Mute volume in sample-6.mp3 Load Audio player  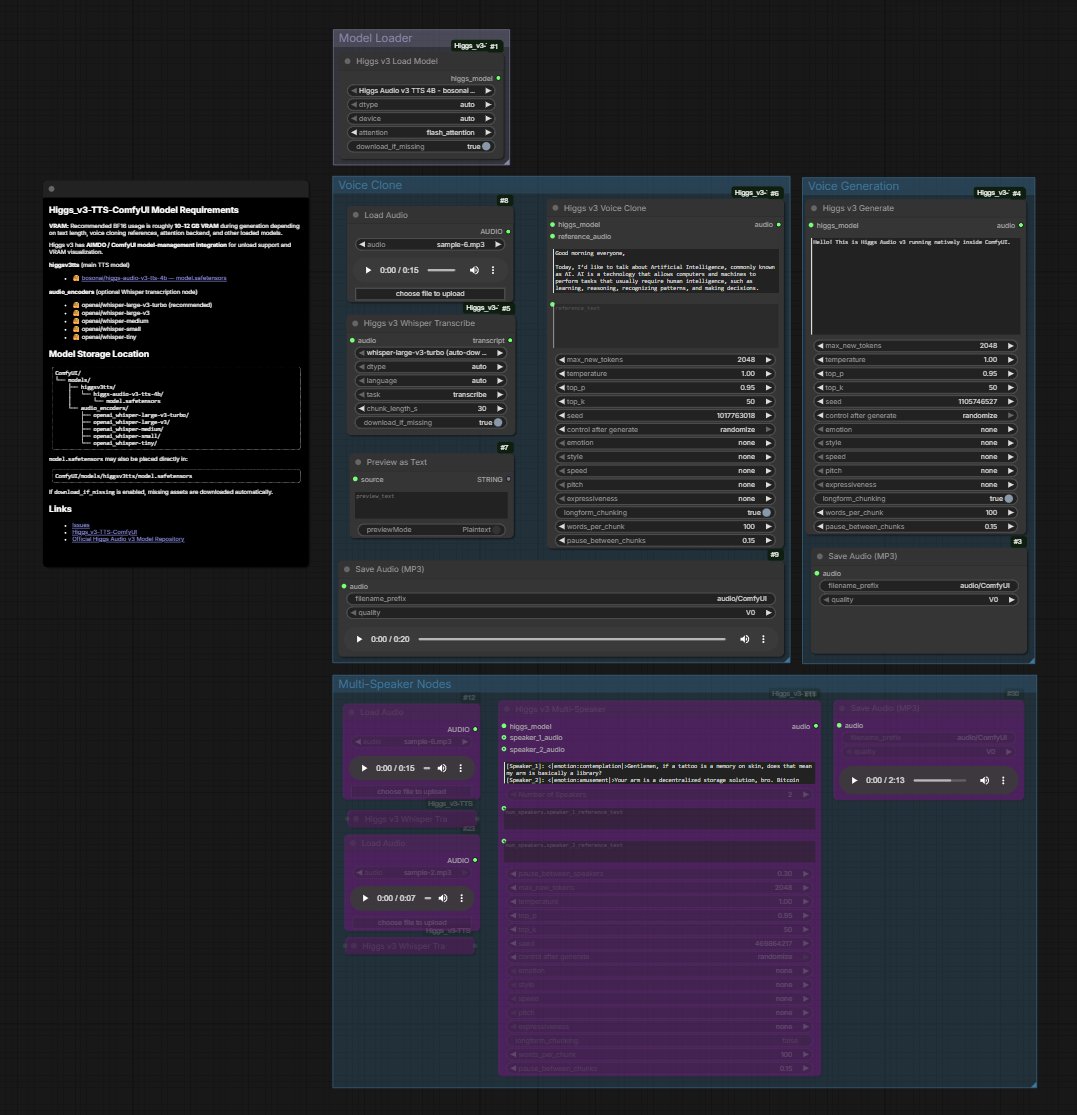click(474, 270)
